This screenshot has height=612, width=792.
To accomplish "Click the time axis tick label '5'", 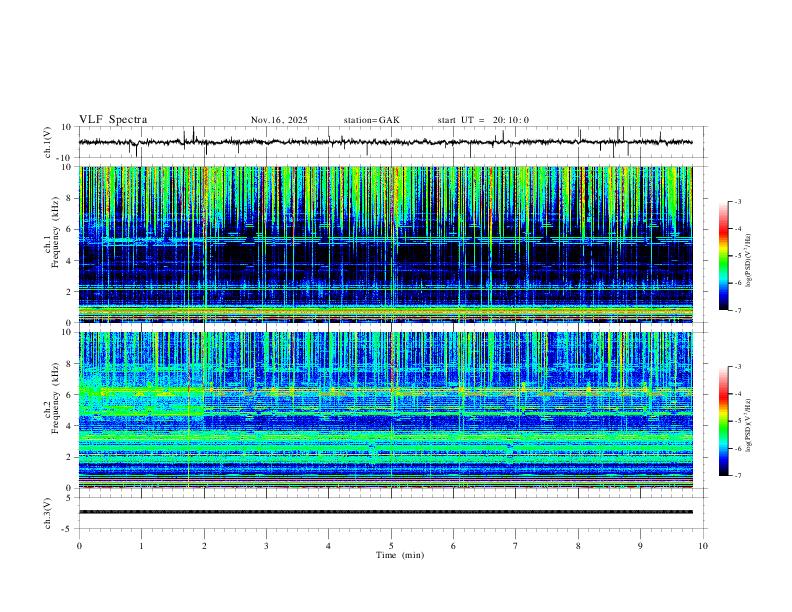I will (x=391, y=546).
